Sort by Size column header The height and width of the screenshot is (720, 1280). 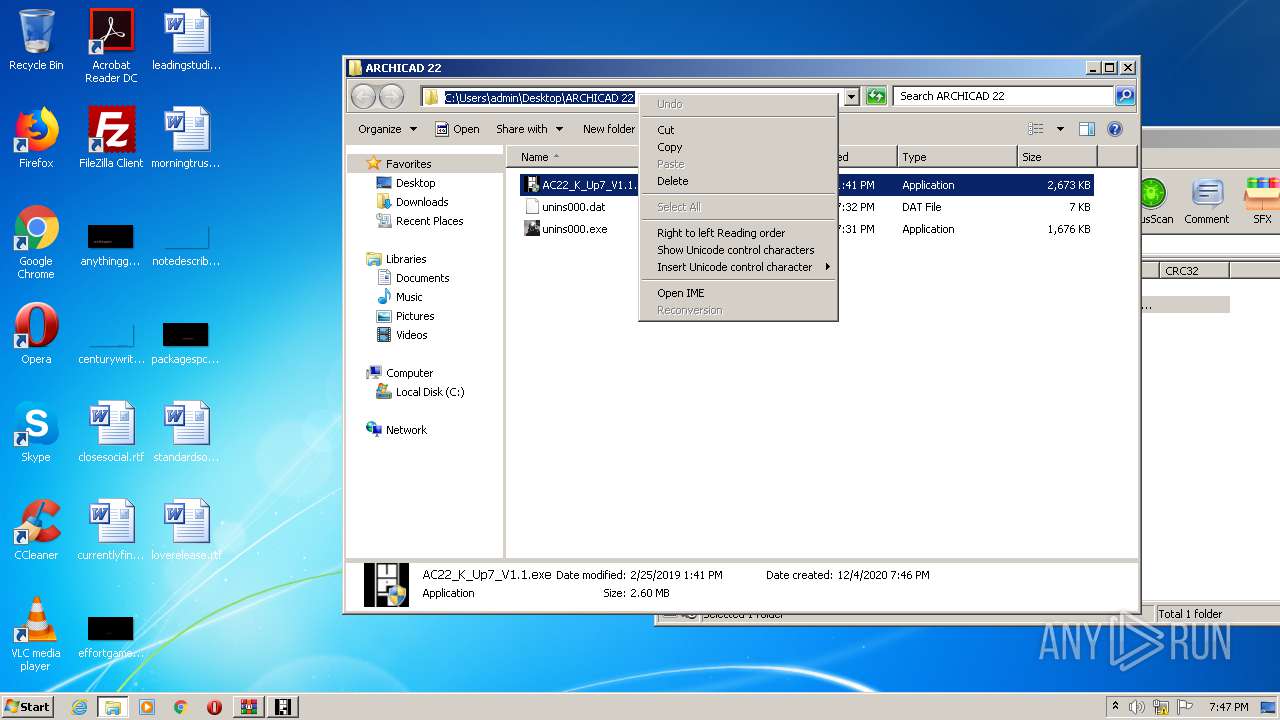point(1057,157)
